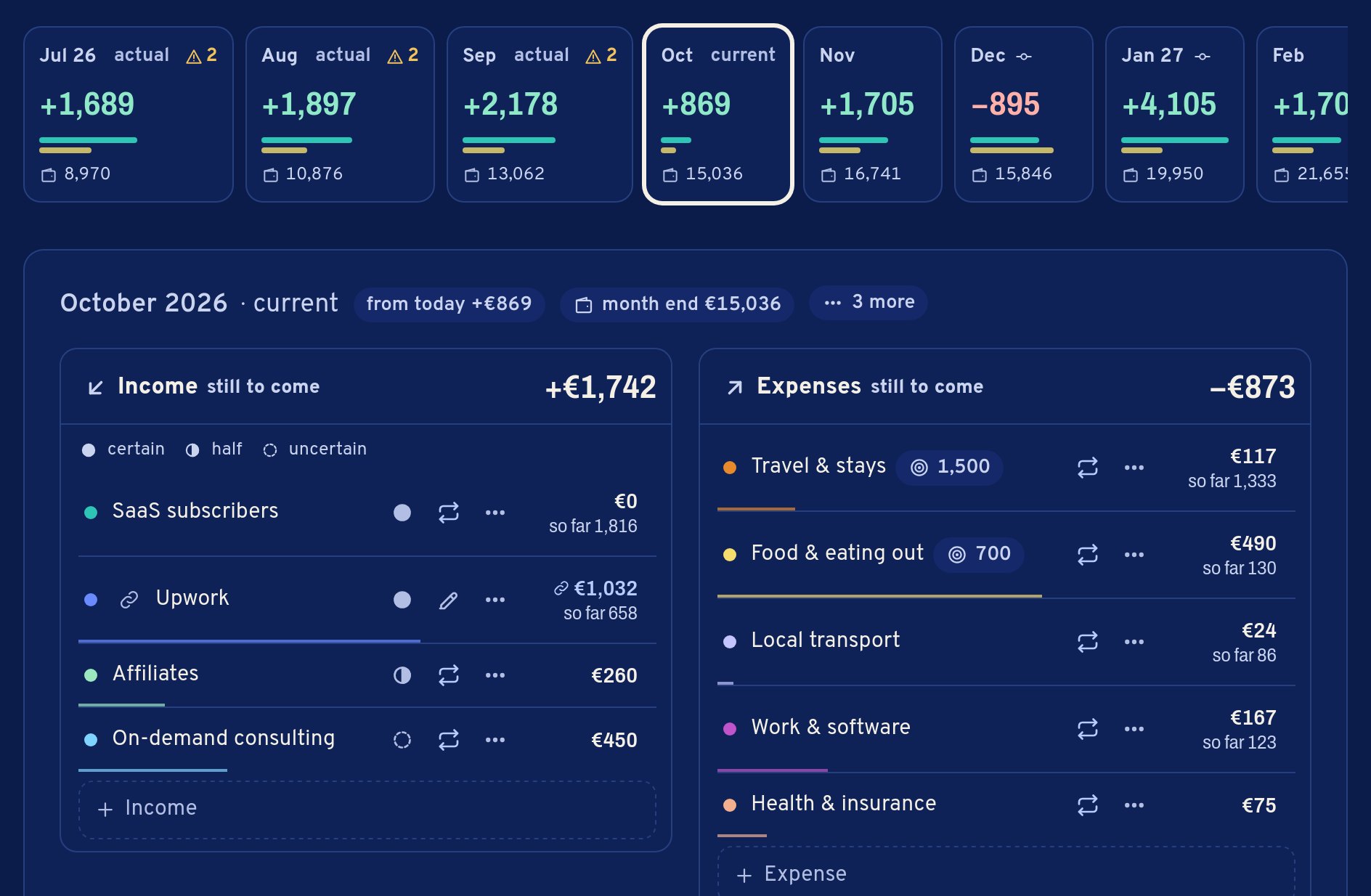Image resolution: width=1371 pixels, height=896 pixels.
Task: Toggle uncertain indicator for On-demand consulting
Action: click(x=402, y=740)
